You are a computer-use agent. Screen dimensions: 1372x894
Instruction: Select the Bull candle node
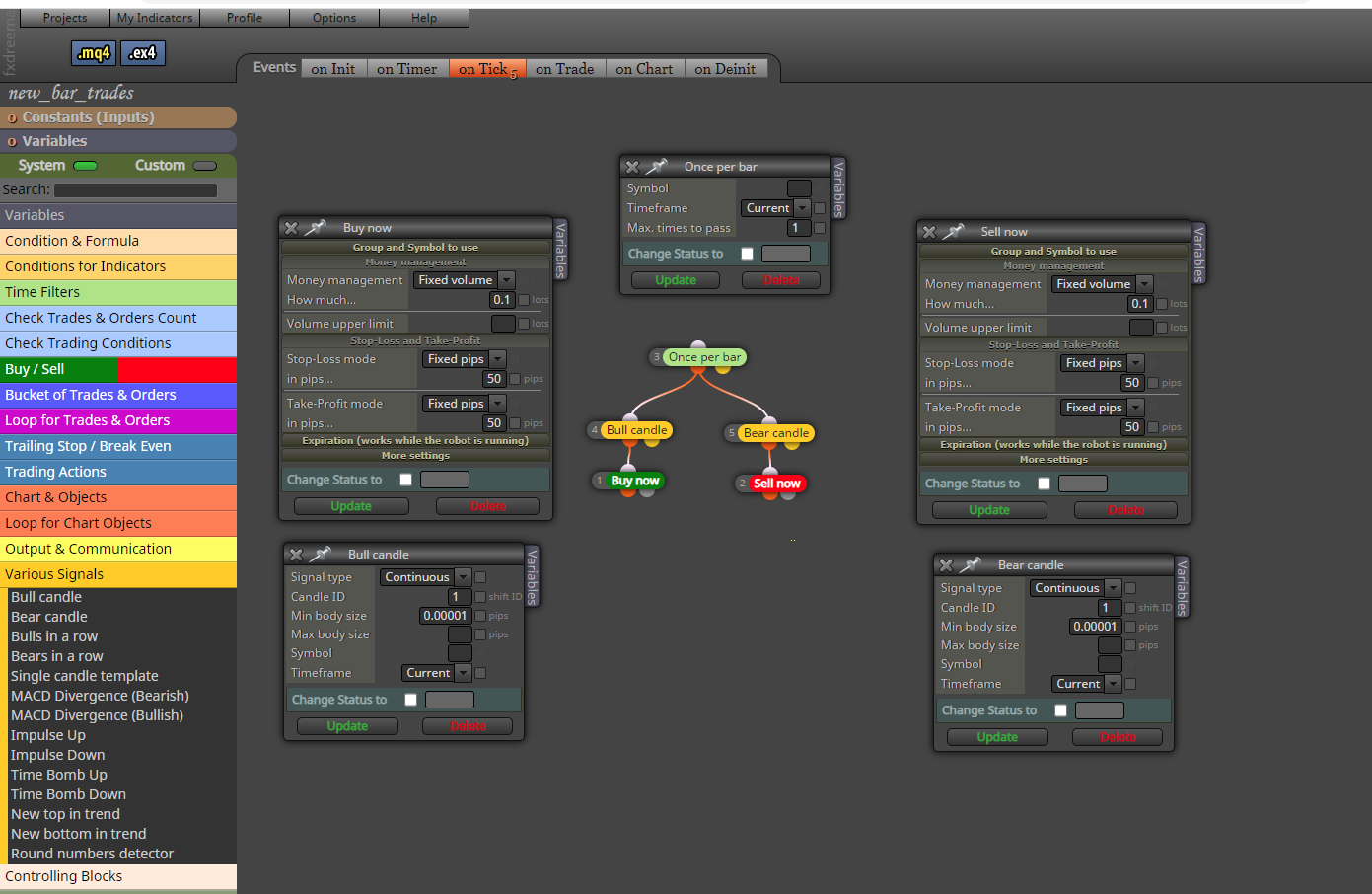[636, 430]
